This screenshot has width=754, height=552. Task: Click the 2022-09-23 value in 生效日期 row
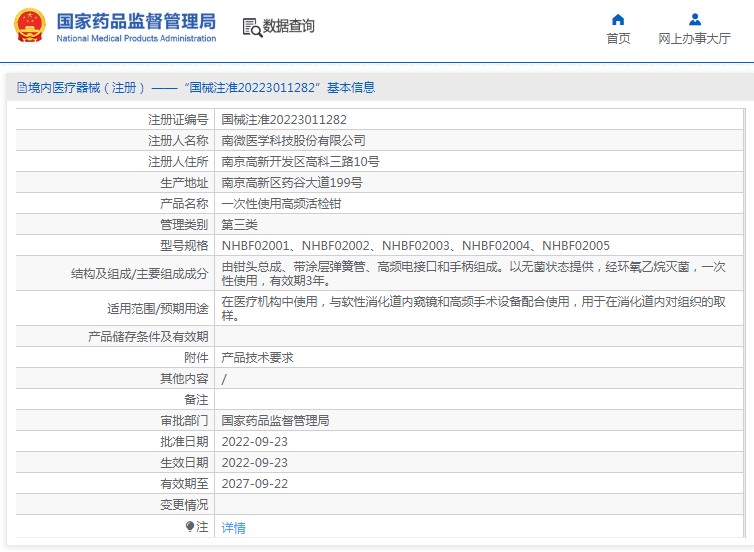(x=254, y=463)
